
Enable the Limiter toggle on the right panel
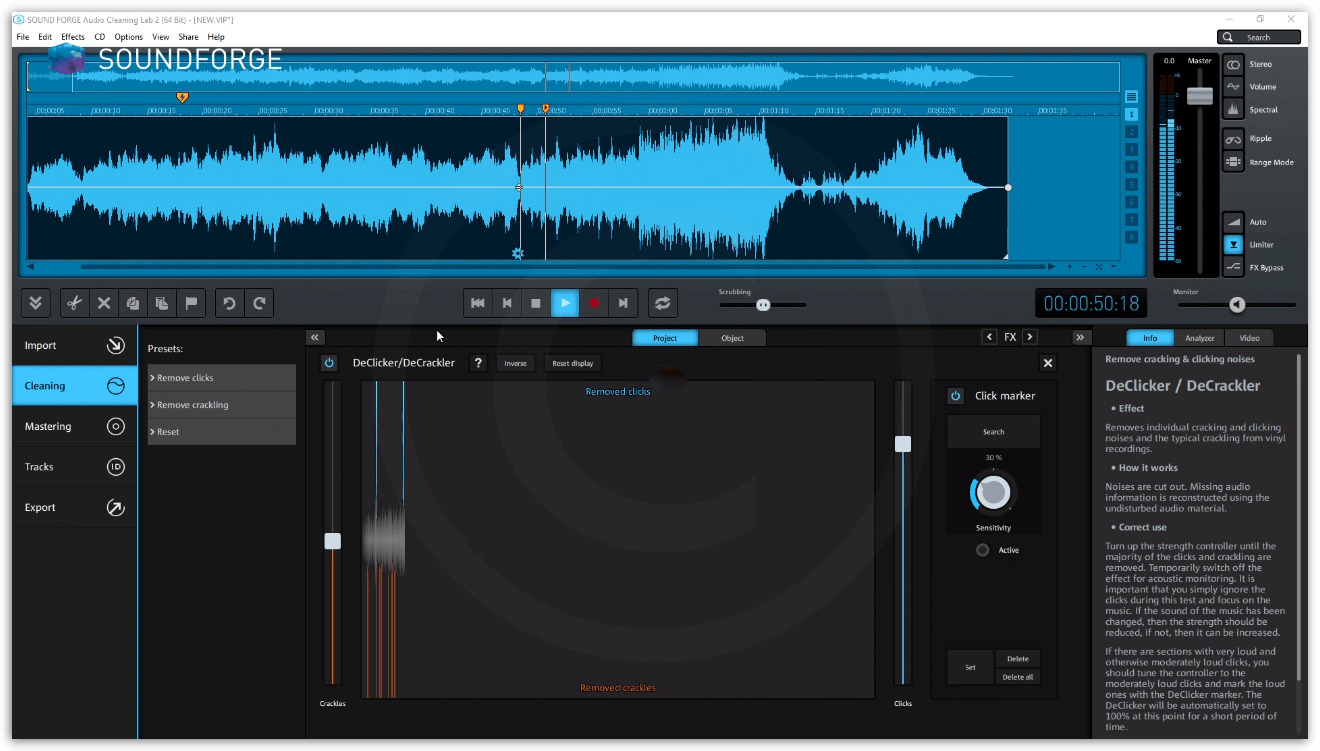(x=1233, y=244)
